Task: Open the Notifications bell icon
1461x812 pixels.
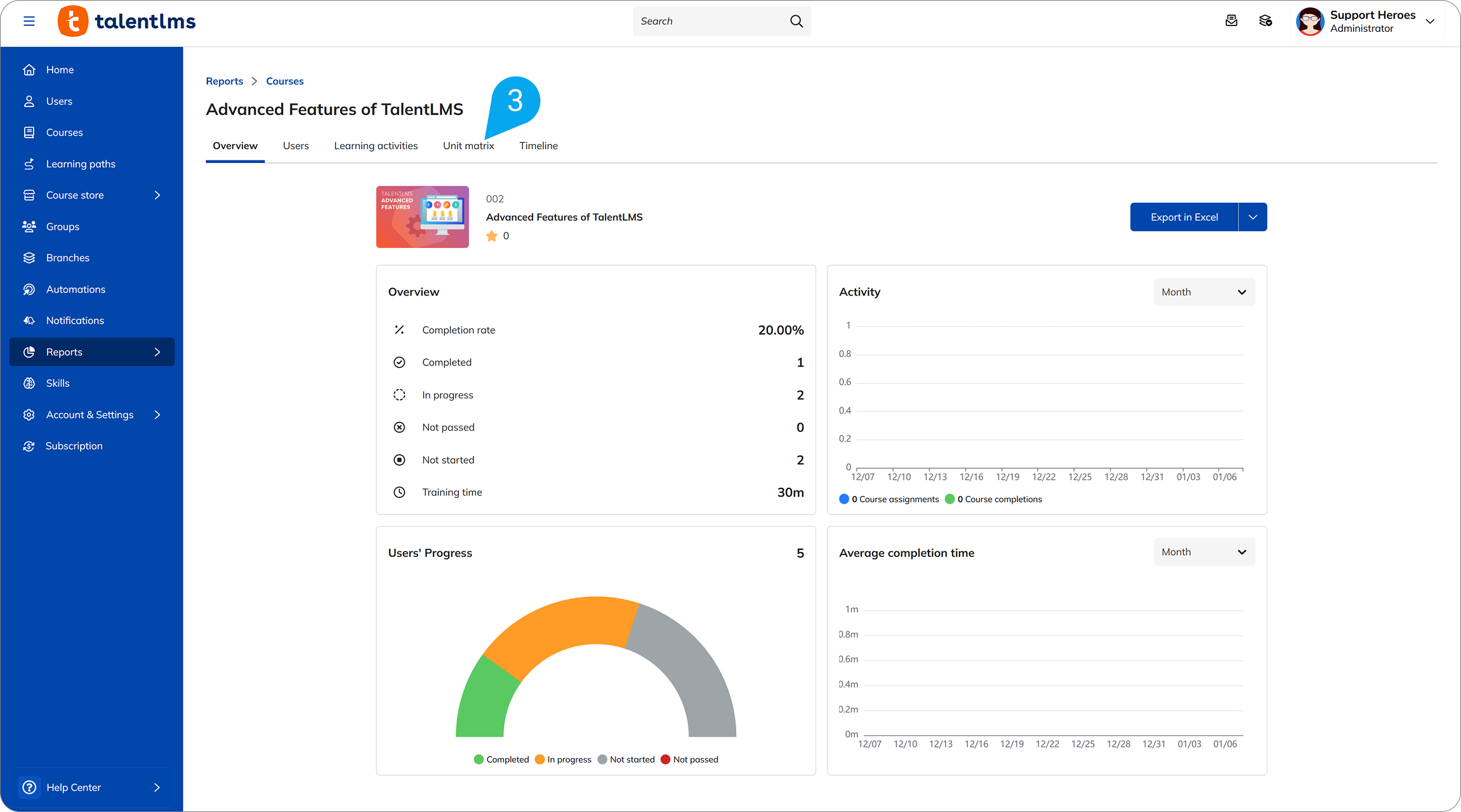Action: pos(29,320)
